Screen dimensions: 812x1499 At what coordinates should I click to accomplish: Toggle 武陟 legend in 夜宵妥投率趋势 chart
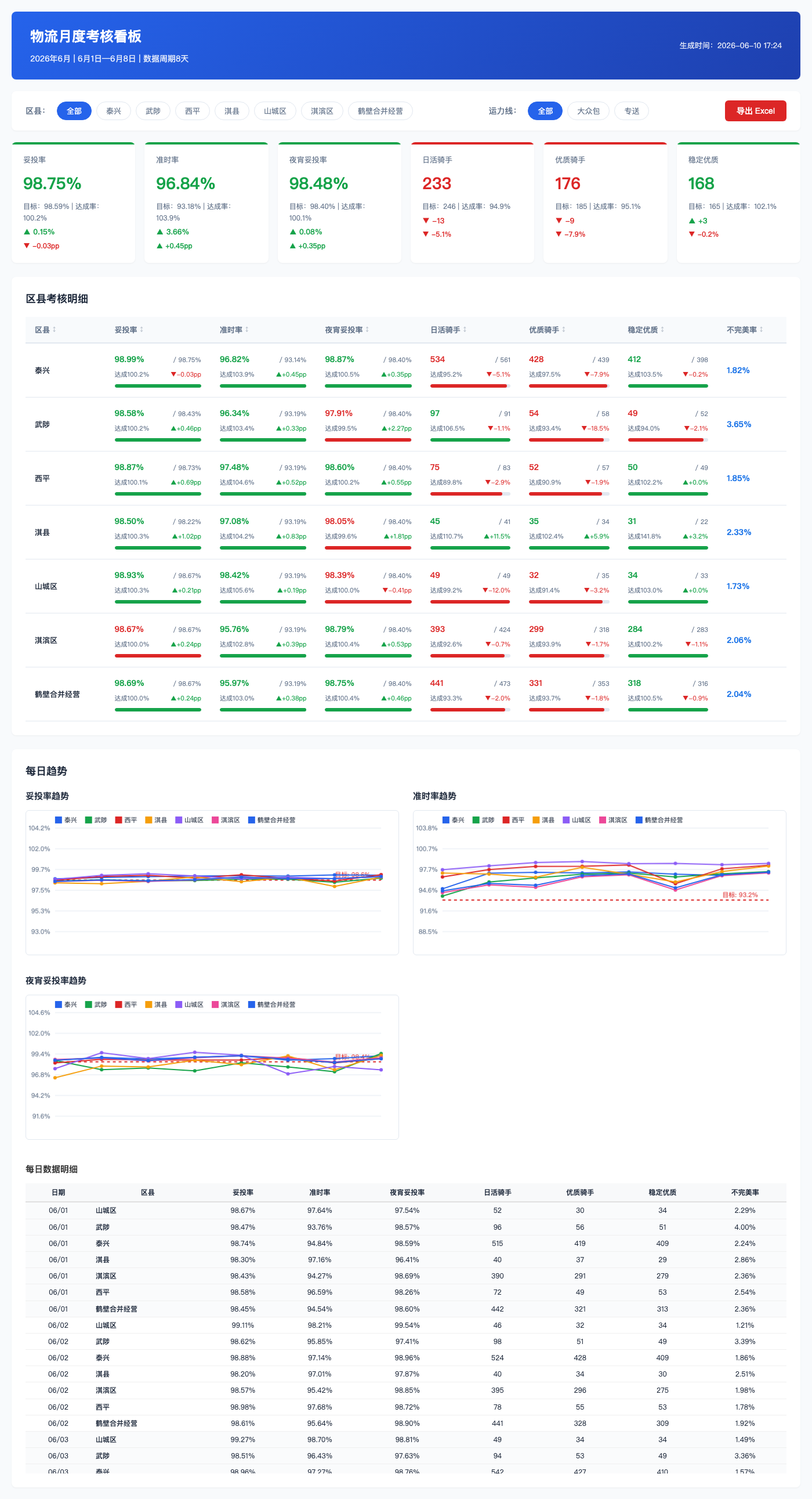(96, 1005)
